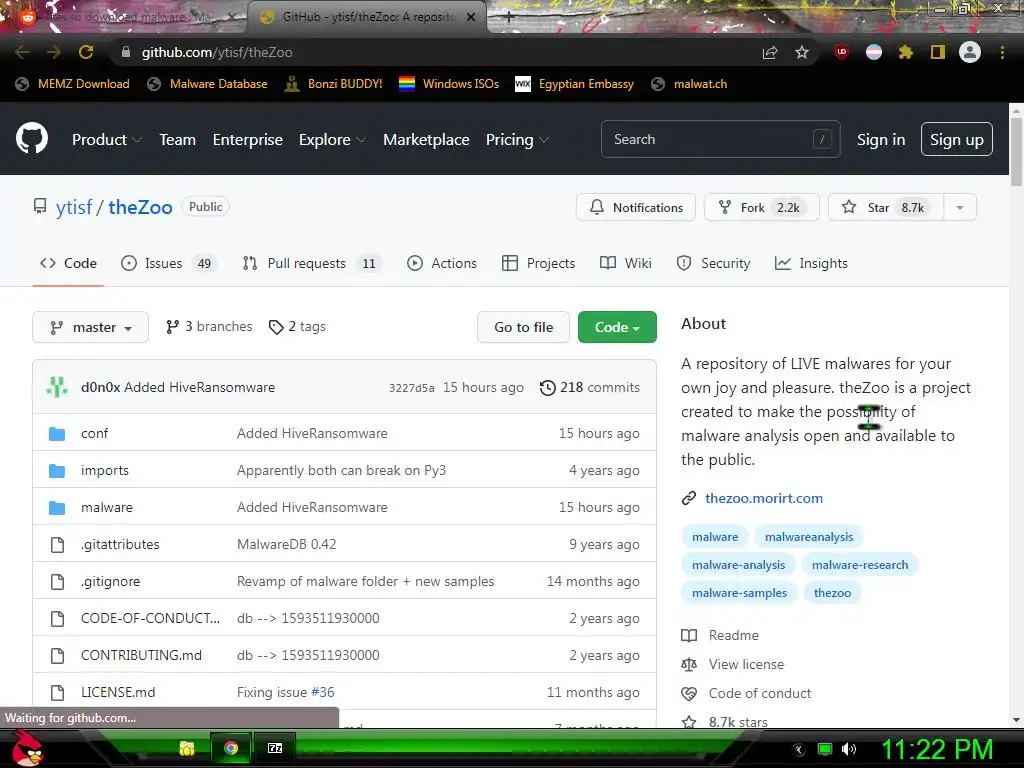
Task: View the 2 tags
Action: pos(297,327)
